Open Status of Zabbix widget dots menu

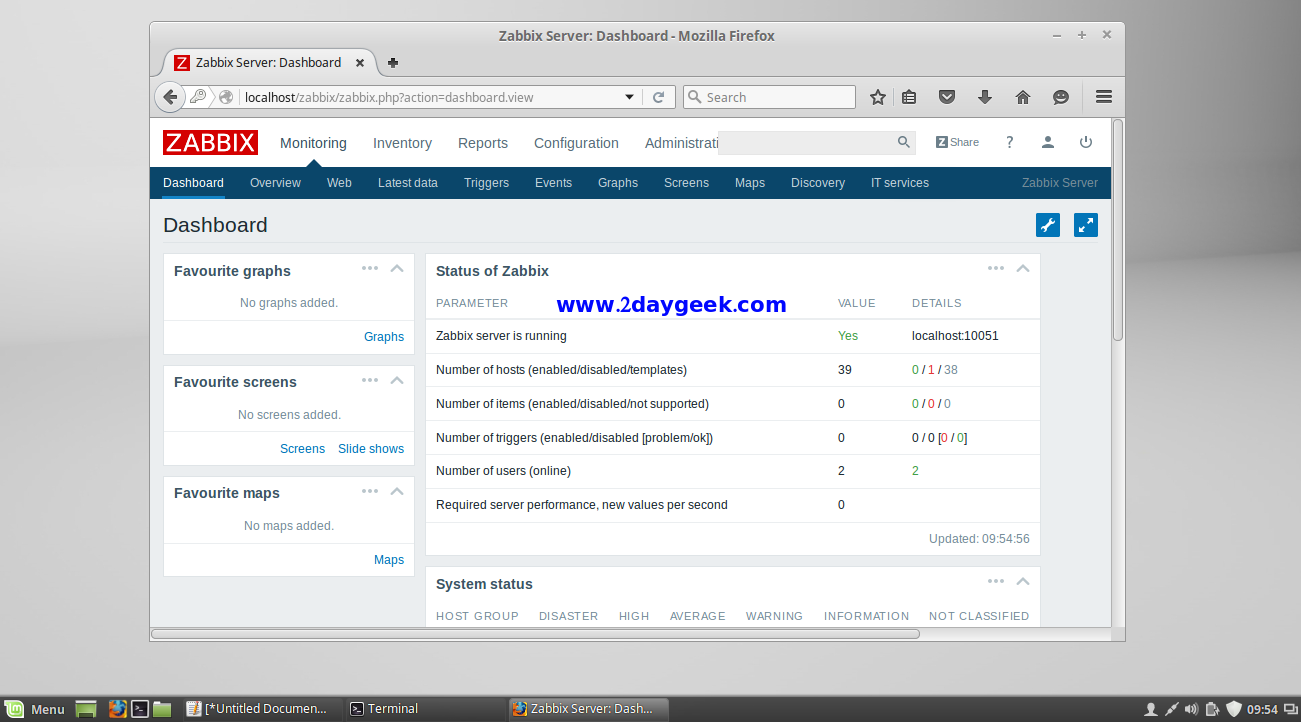[996, 268]
